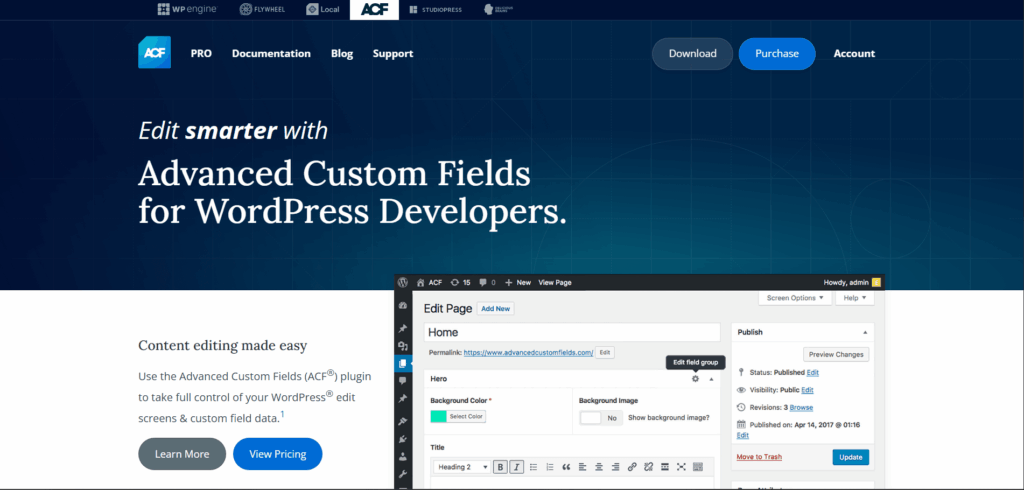Click the Preview Changes button
This screenshot has height=490, width=1024.
(x=836, y=355)
